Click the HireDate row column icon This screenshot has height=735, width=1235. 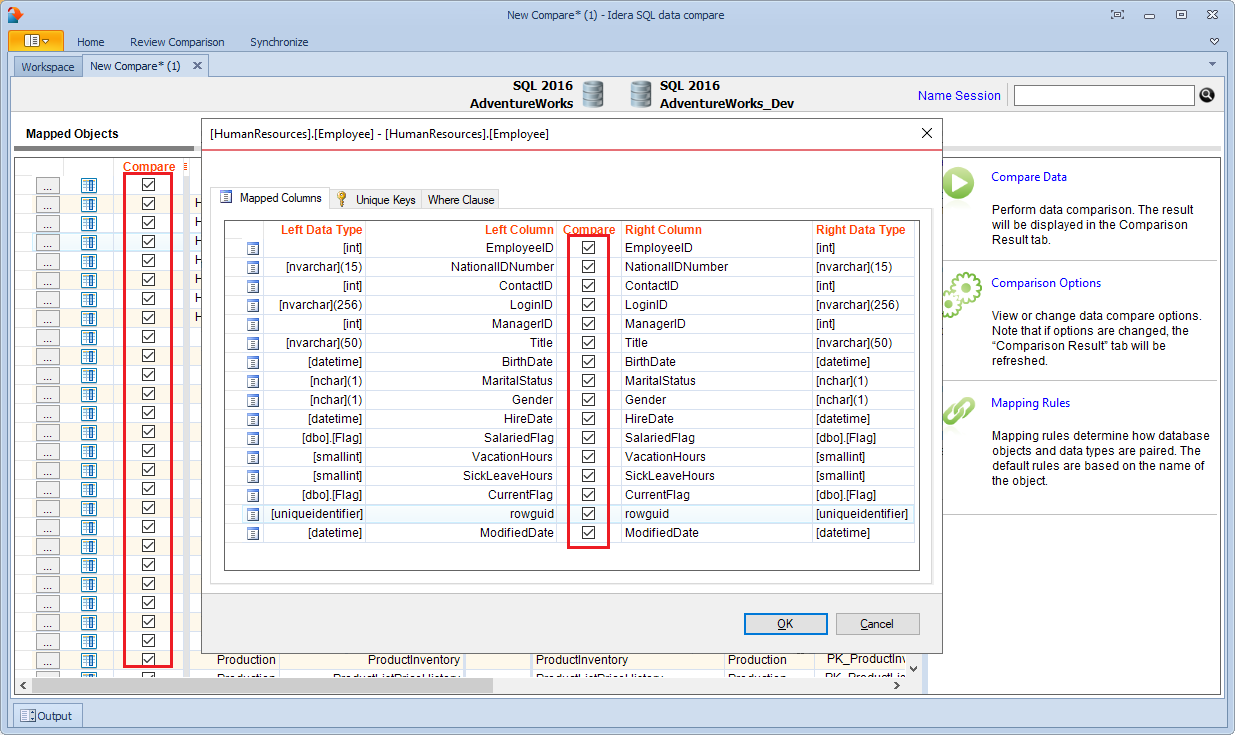[x=253, y=419]
